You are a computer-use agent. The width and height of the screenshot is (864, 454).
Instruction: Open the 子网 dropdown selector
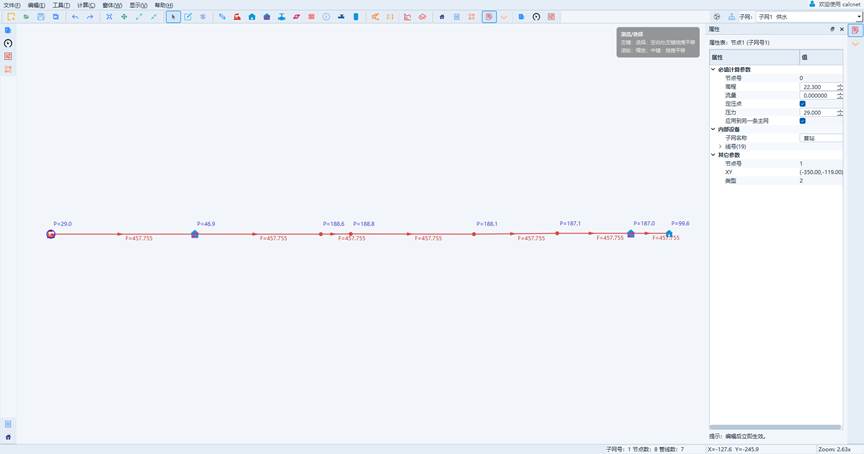pyautogui.click(x=798, y=17)
